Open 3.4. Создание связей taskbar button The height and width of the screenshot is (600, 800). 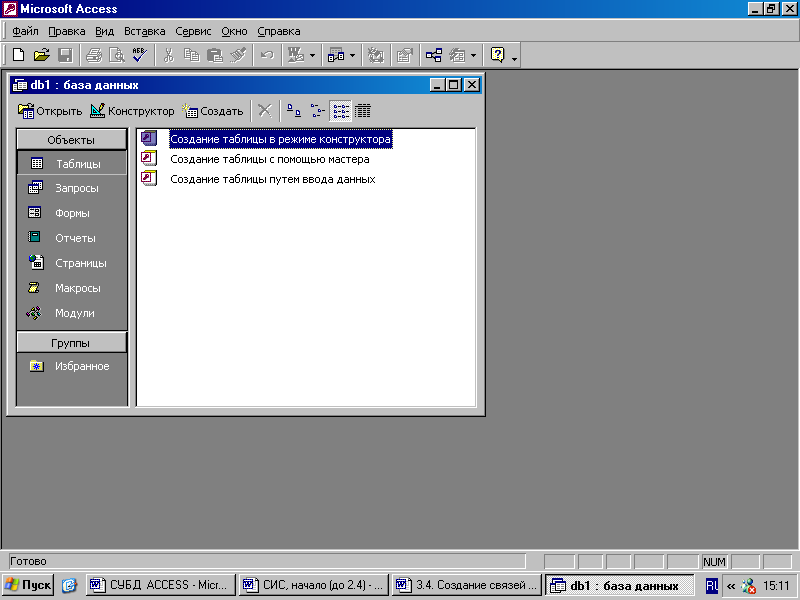pos(467,585)
